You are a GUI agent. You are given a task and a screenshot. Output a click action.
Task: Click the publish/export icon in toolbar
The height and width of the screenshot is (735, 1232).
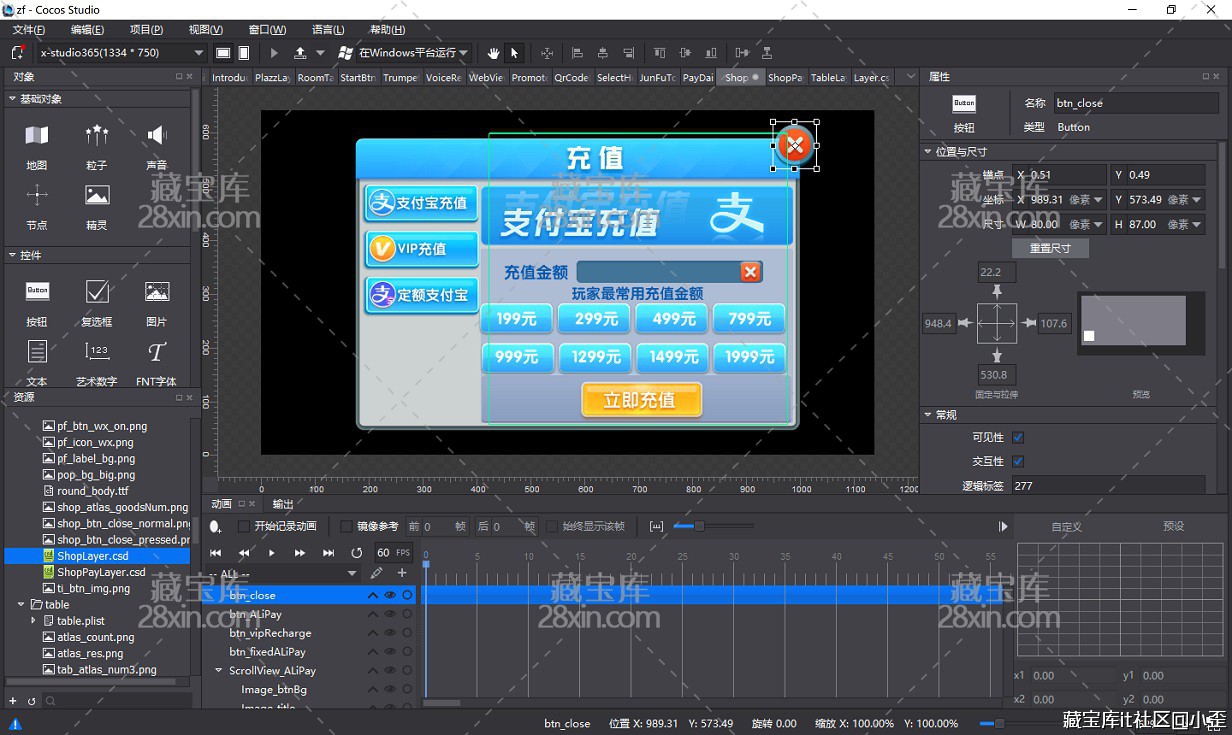click(x=300, y=53)
